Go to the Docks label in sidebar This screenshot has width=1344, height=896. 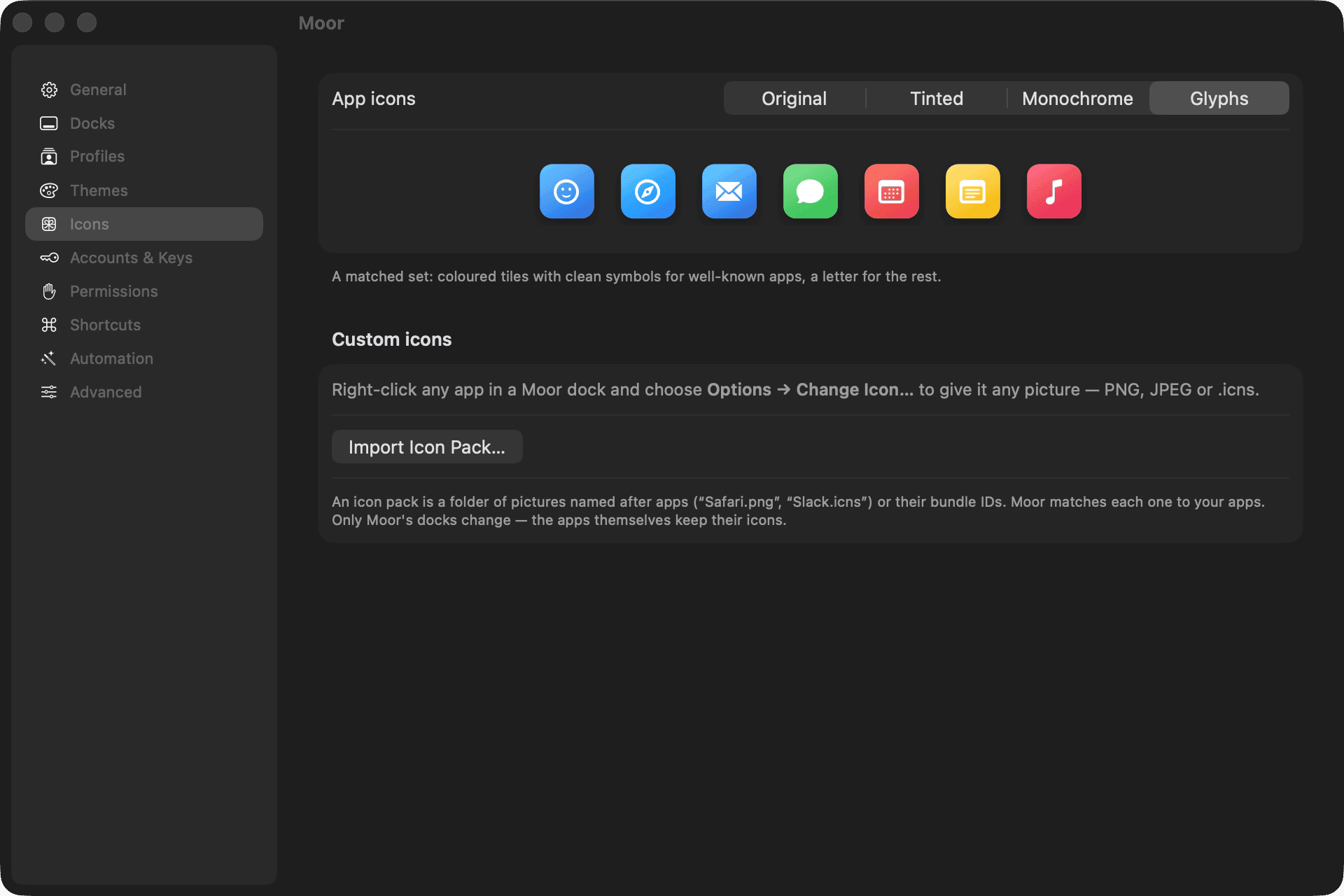tap(92, 123)
